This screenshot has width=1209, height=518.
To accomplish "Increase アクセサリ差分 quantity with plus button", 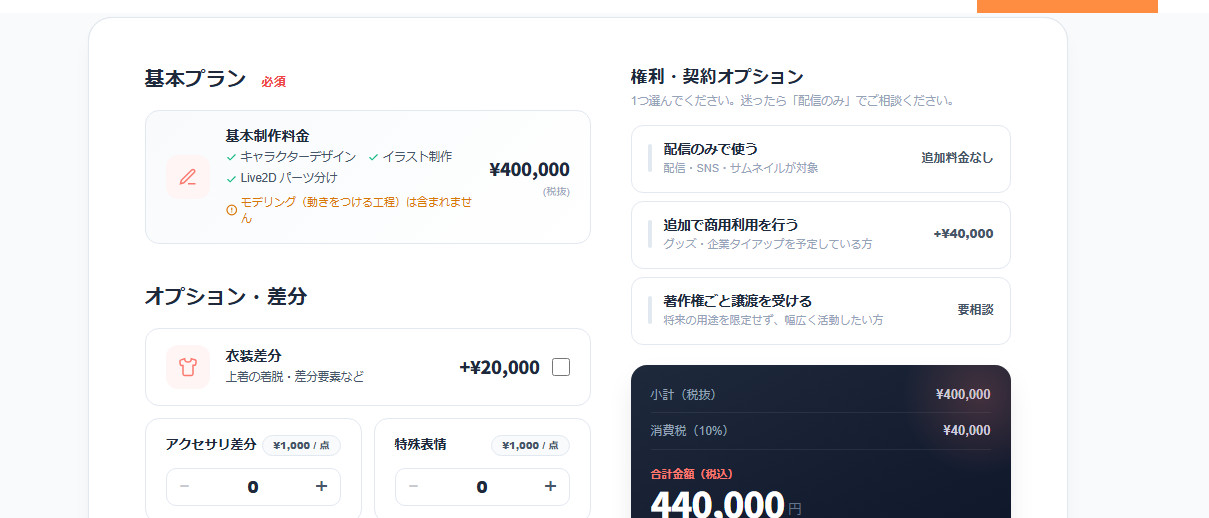I will (x=321, y=487).
